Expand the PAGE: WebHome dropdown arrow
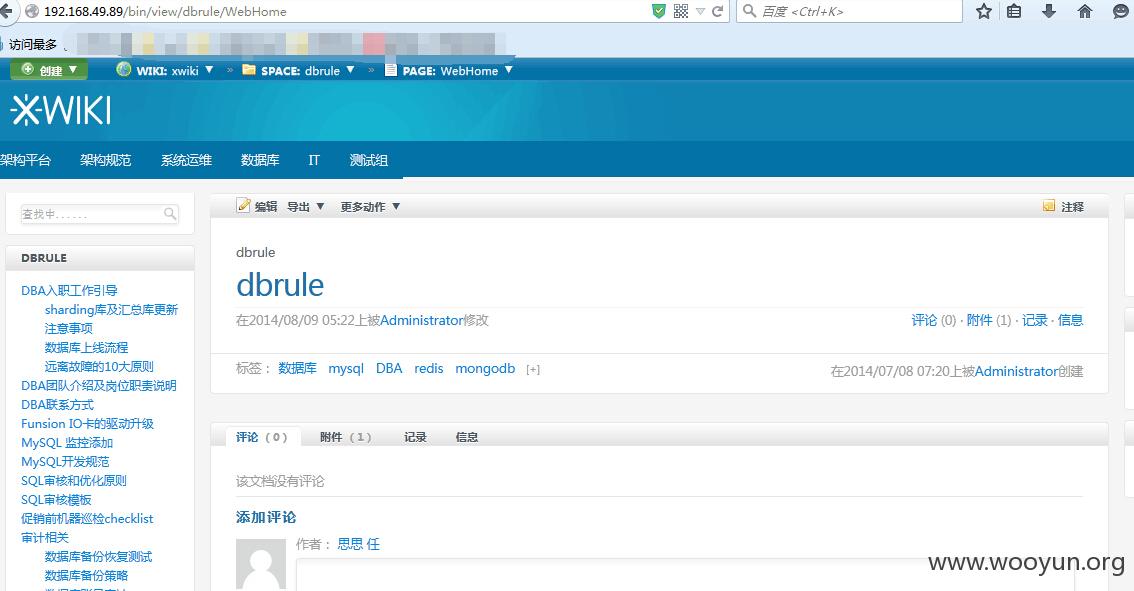Image resolution: width=1134 pixels, height=591 pixels. point(508,69)
